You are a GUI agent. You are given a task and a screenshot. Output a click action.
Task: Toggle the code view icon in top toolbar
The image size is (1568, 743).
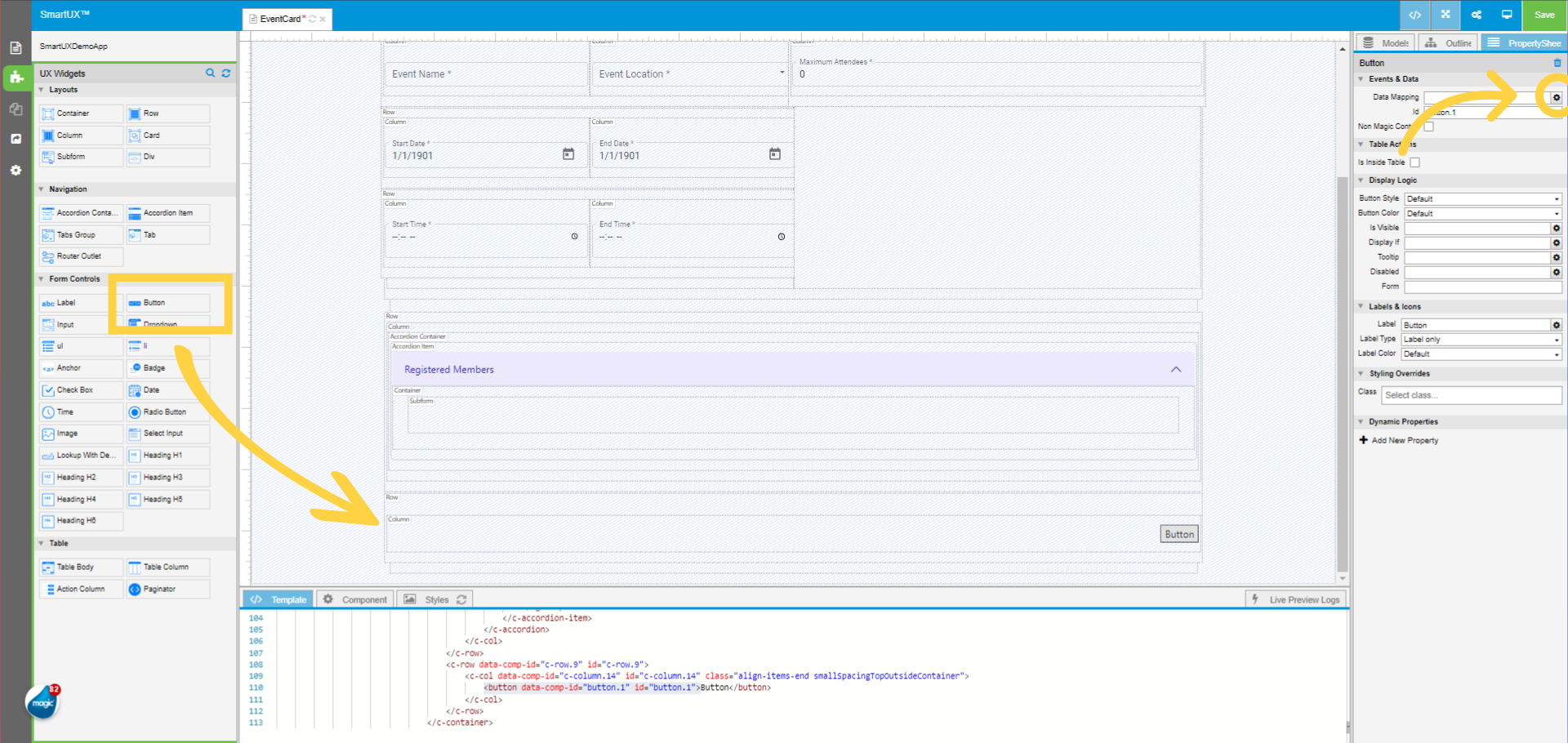click(x=1414, y=15)
